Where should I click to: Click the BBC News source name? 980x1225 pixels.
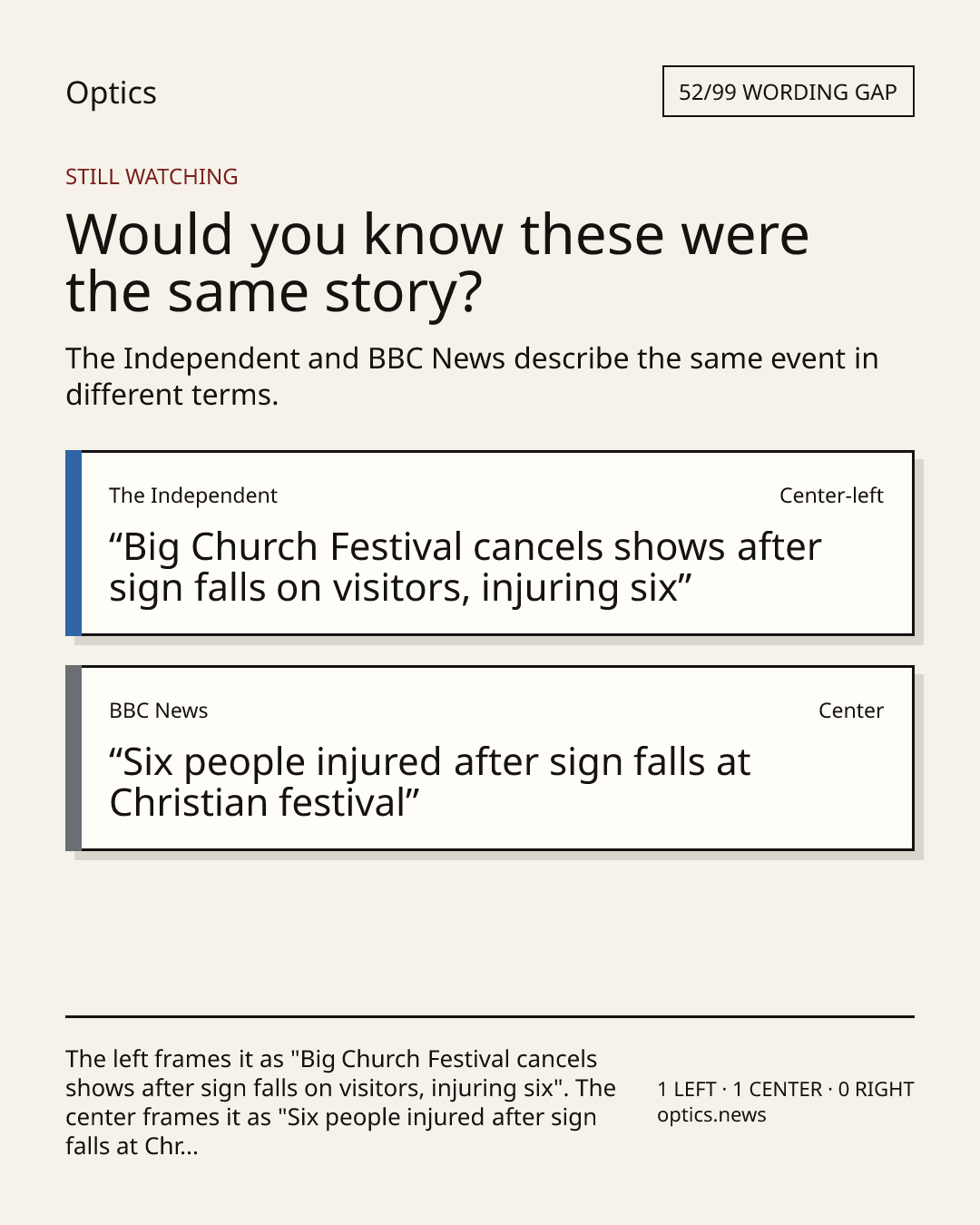click(159, 710)
